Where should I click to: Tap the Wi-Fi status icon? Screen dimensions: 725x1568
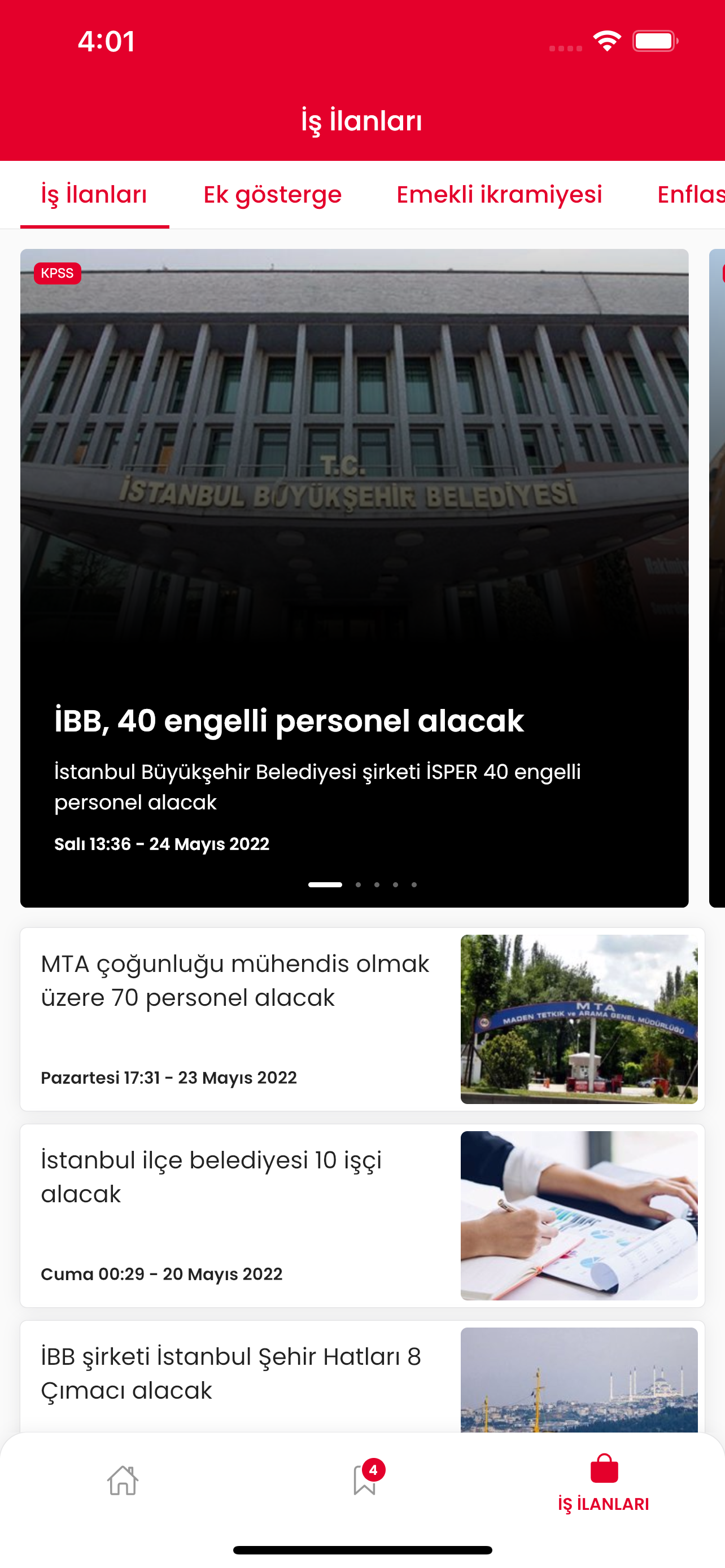[x=607, y=41]
